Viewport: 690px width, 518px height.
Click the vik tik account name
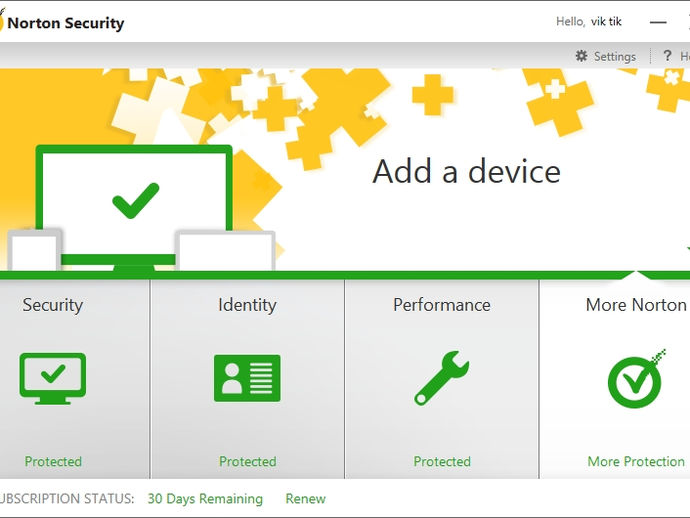(x=606, y=22)
